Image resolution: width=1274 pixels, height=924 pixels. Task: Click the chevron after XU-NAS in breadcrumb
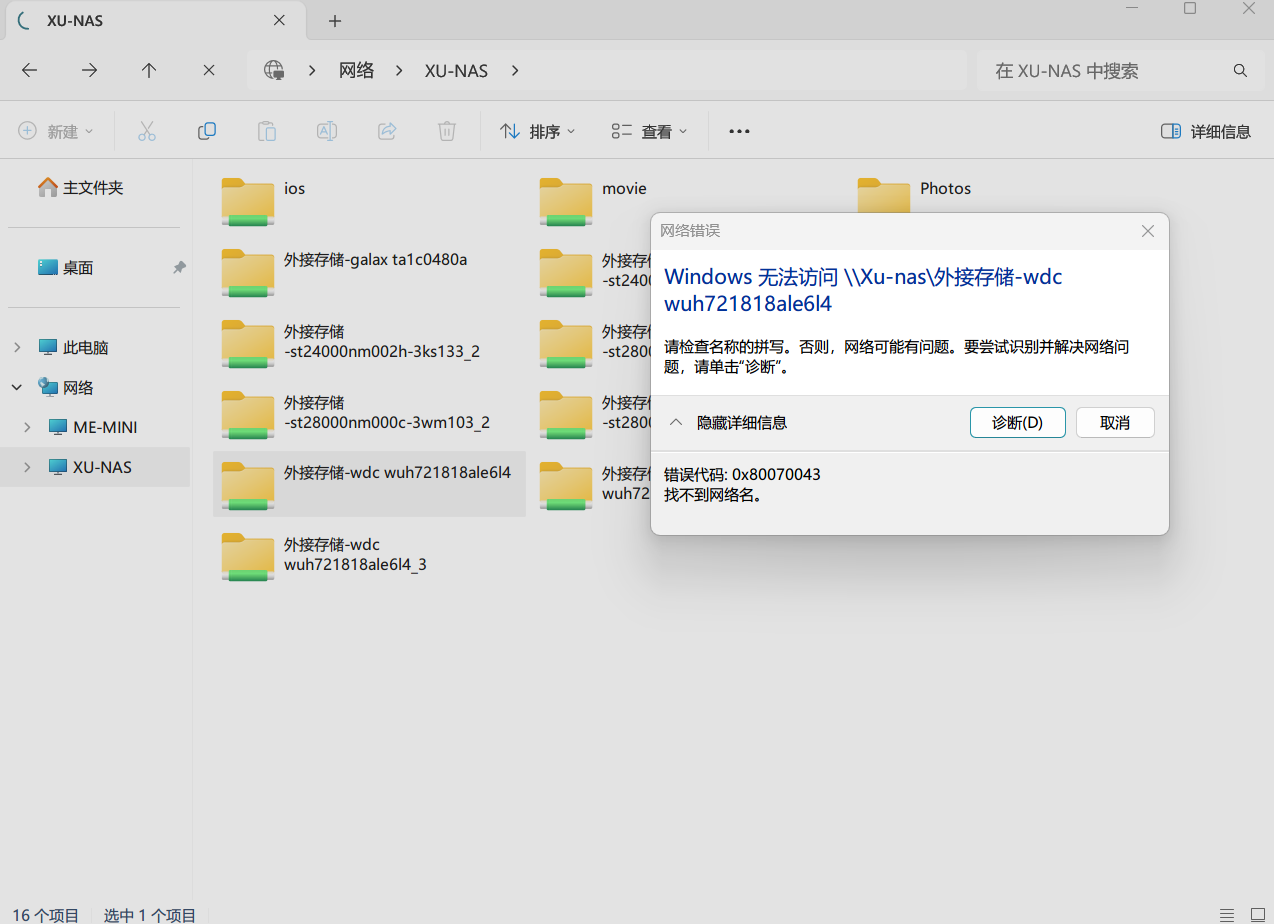point(515,70)
